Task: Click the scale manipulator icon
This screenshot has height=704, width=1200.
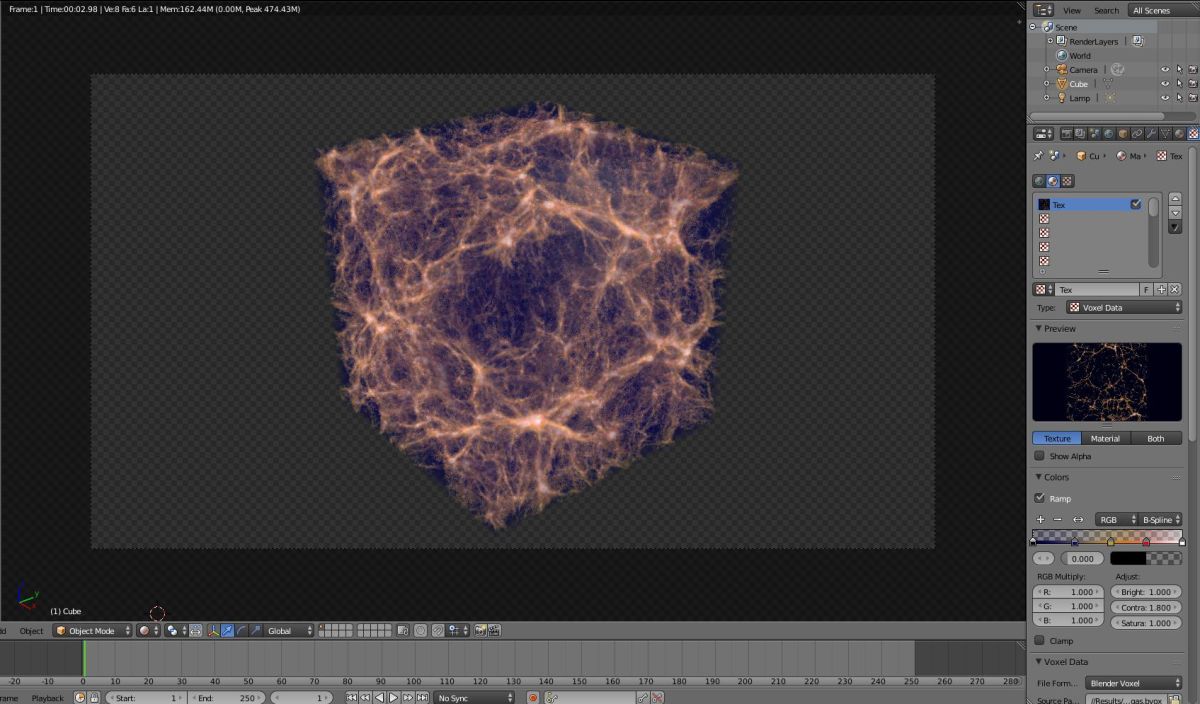Action: [x=257, y=631]
